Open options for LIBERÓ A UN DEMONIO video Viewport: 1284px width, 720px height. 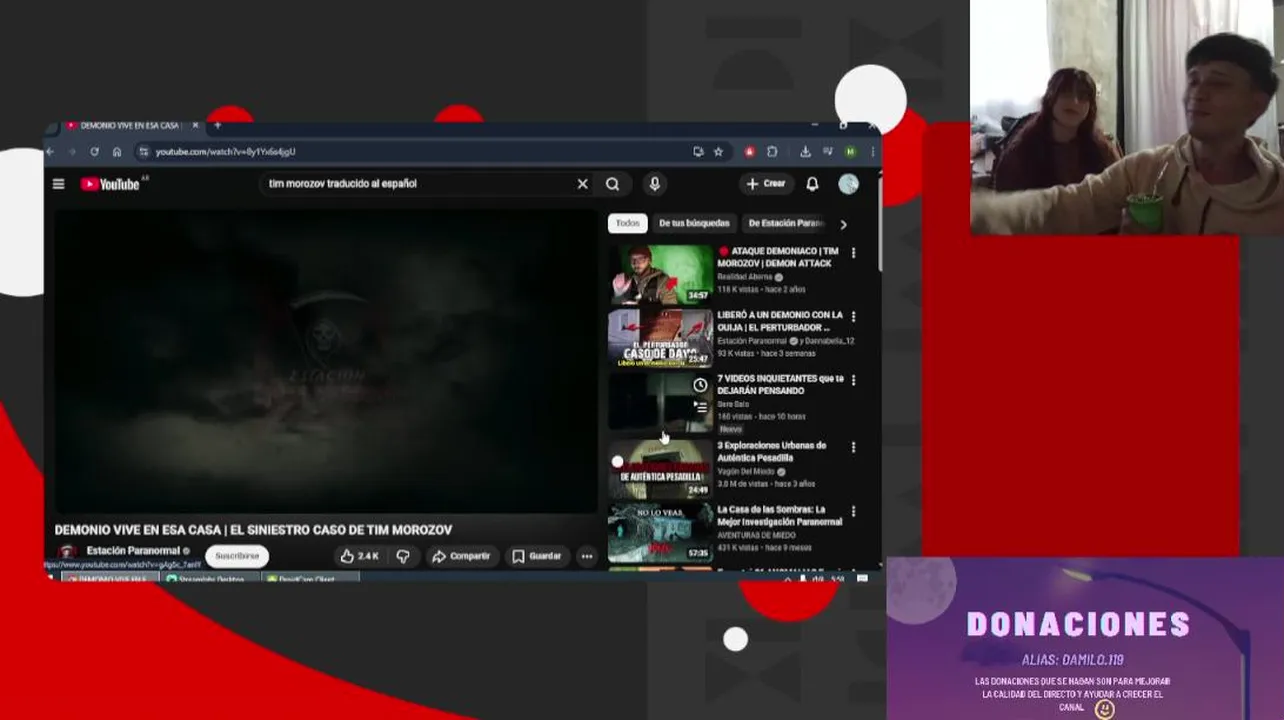(x=853, y=317)
